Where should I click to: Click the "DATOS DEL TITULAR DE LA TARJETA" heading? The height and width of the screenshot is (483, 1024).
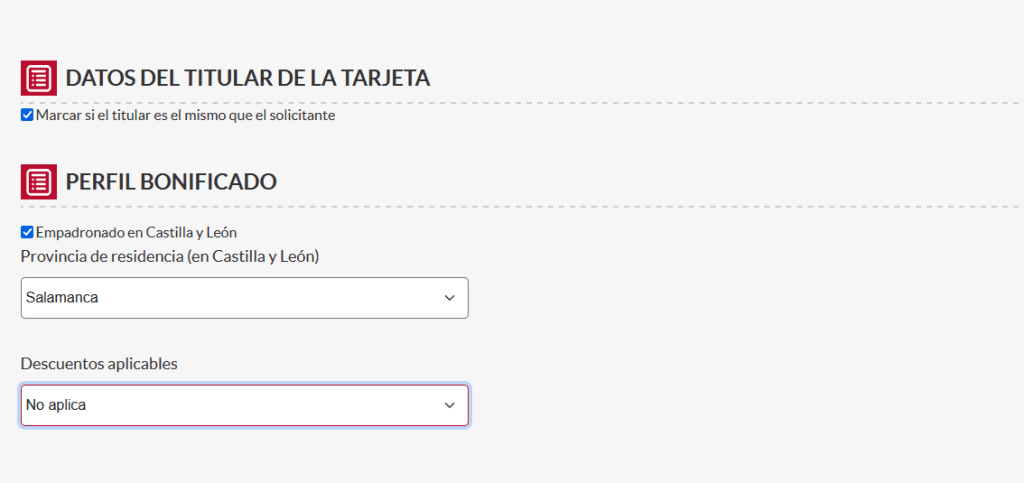click(x=247, y=78)
